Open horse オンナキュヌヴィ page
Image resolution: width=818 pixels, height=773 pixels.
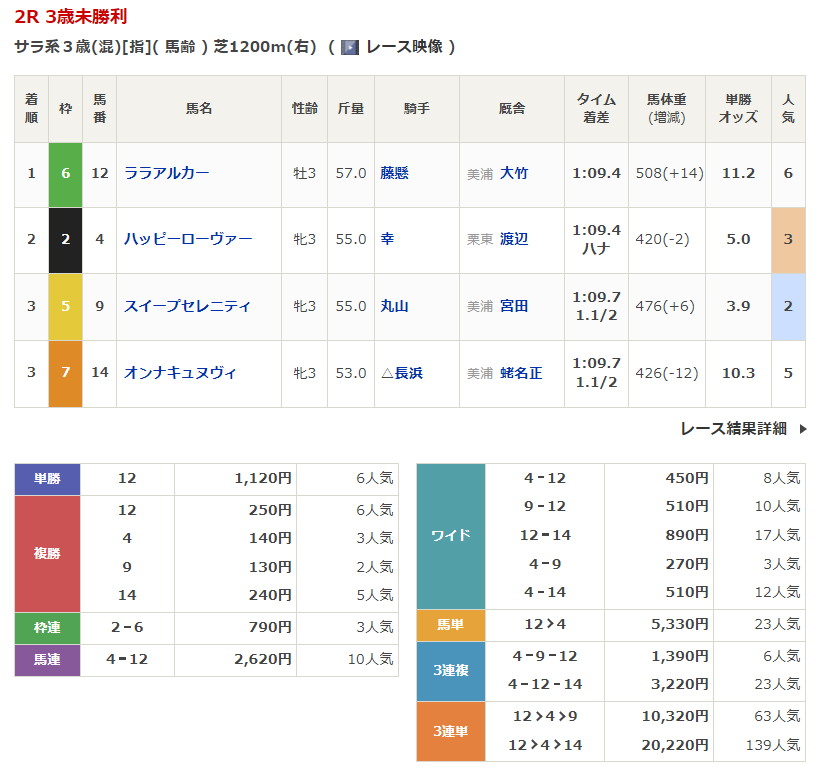click(x=181, y=373)
